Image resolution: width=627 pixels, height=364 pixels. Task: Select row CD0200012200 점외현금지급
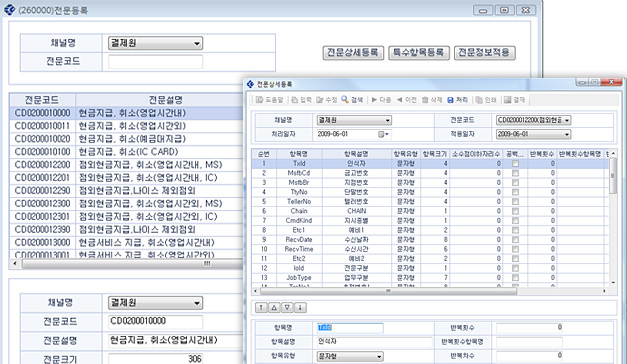[126, 165]
